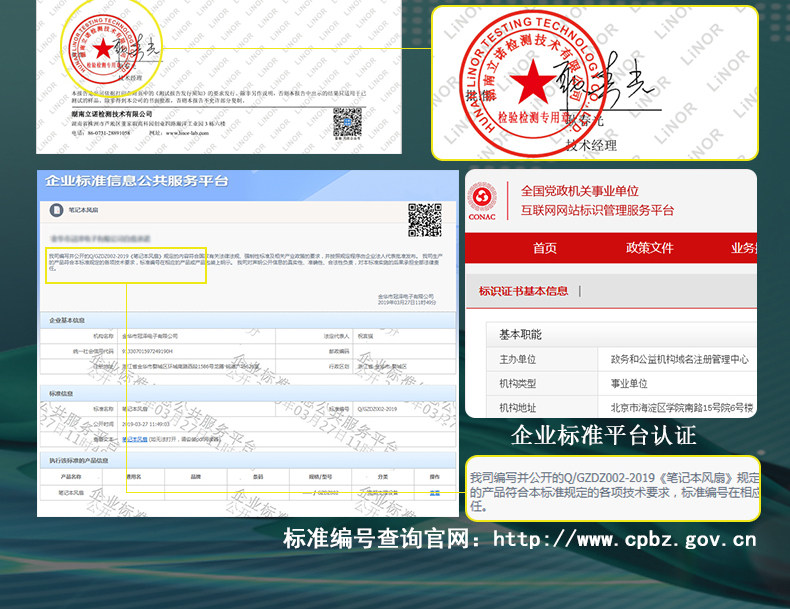The image size is (790, 609).
Task: Click the 政务和公益机构域名注册管理中心 value
Action: pyautogui.click(x=680, y=359)
